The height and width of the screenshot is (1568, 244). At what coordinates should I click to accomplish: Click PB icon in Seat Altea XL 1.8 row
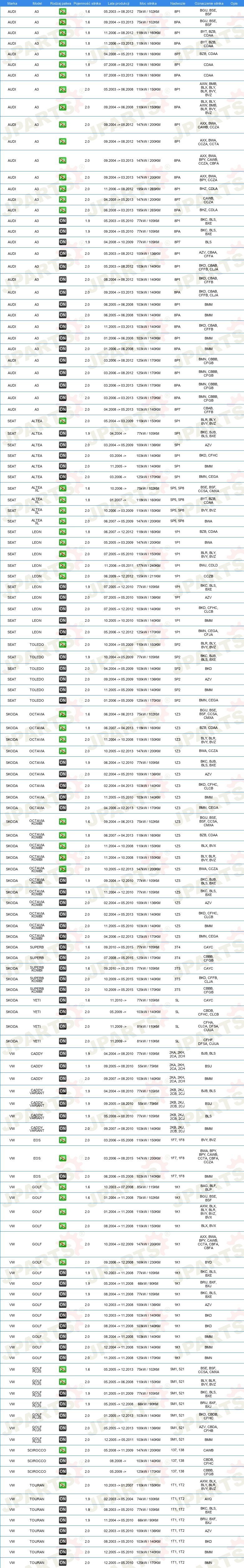coord(62,500)
